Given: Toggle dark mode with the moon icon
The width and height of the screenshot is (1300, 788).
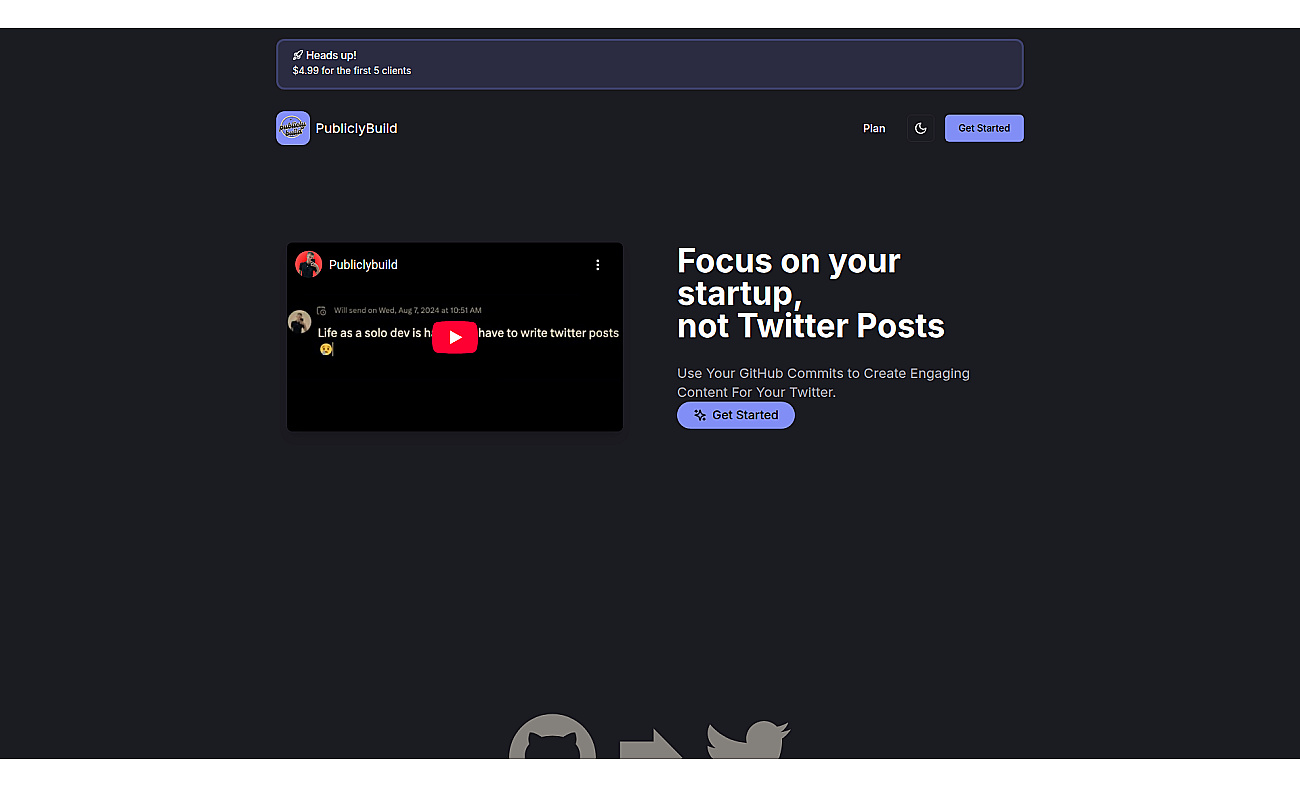Looking at the screenshot, I should click(921, 128).
